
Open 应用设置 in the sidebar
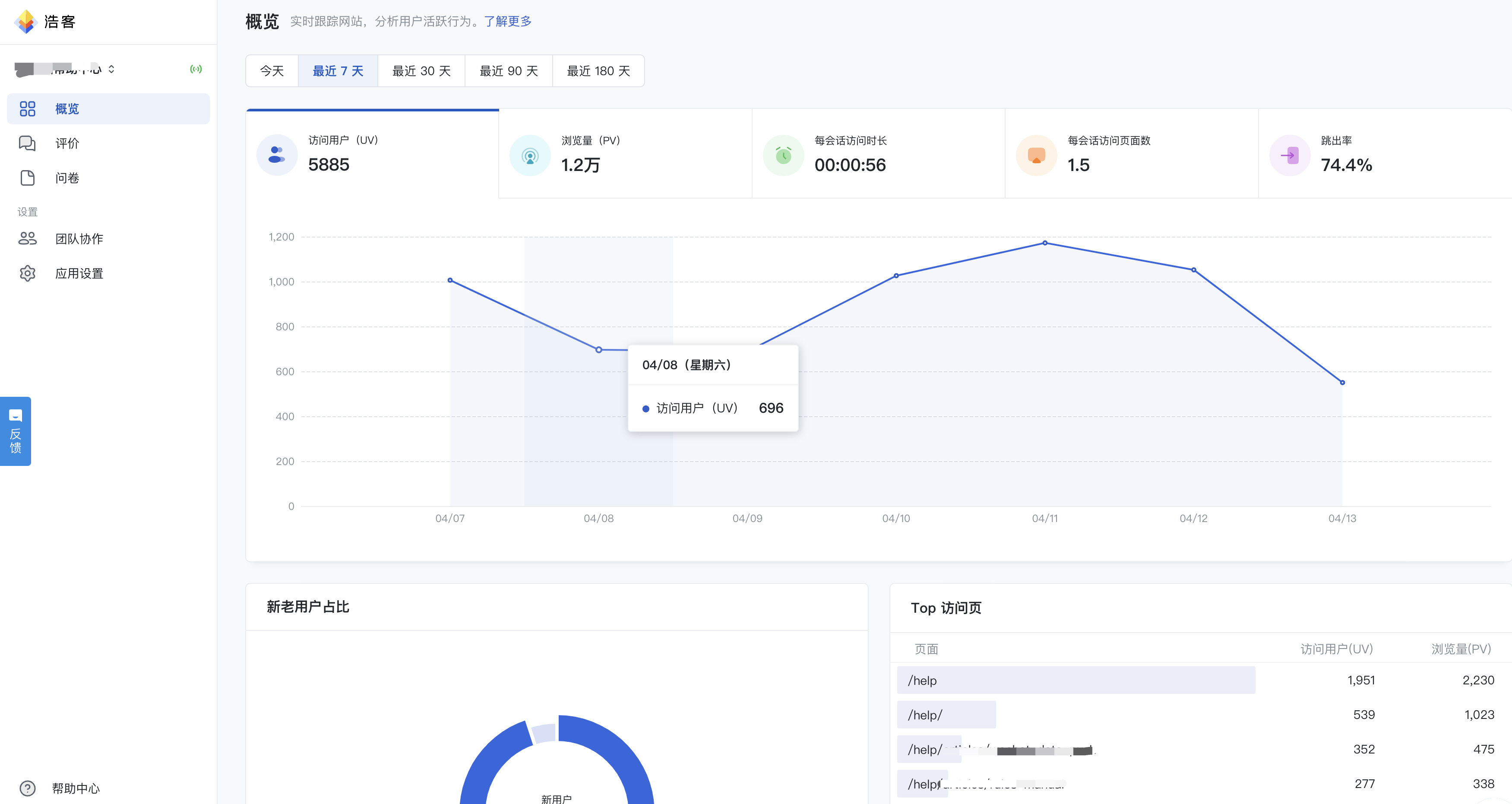108,273
